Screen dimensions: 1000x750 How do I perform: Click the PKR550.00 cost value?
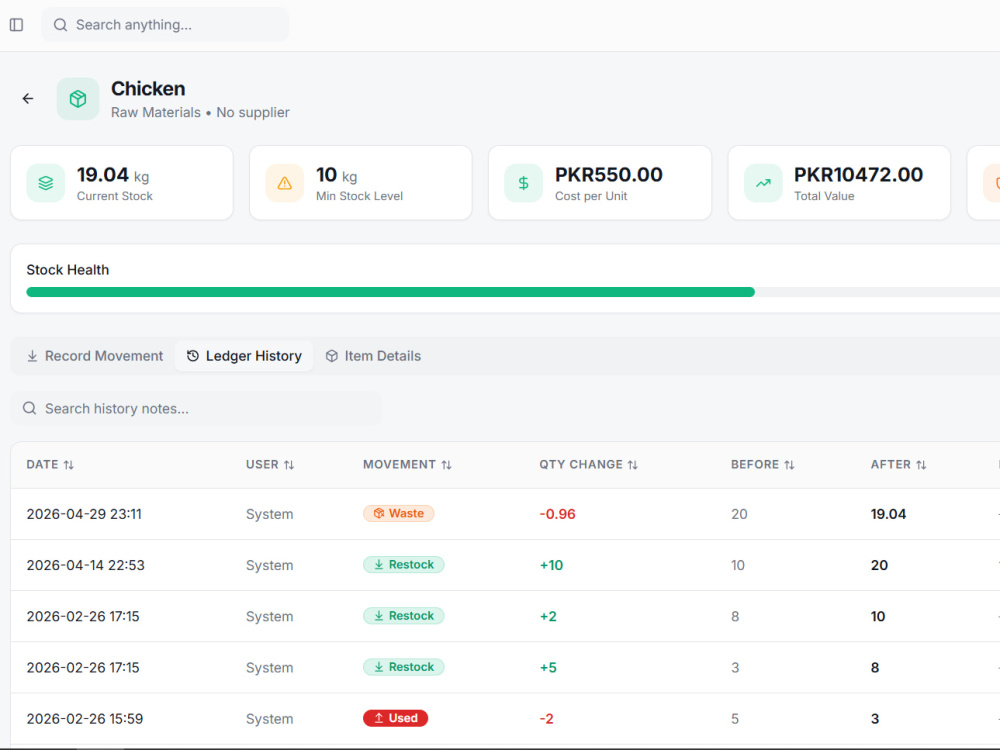pyautogui.click(x=608, y=175)
